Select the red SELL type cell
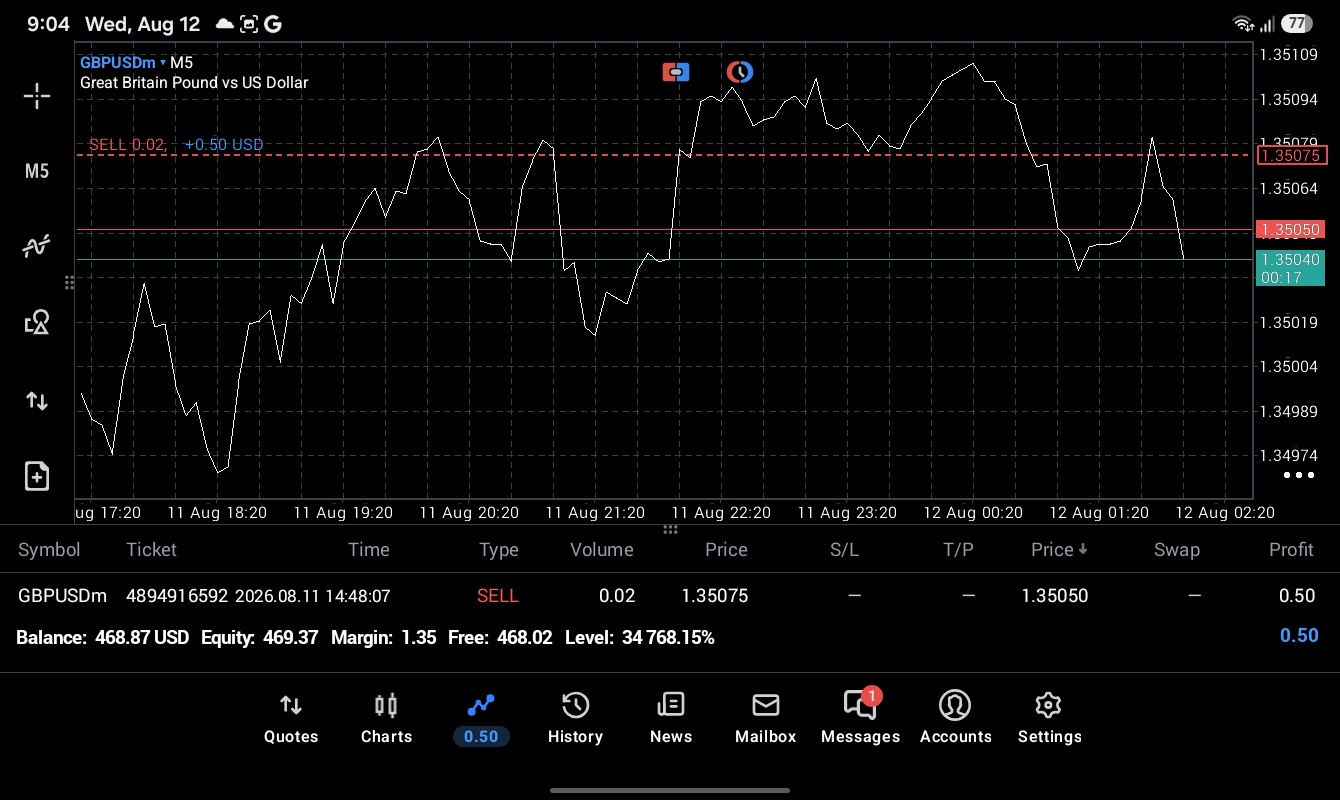The image size is (1340, 800). (498, 596)
